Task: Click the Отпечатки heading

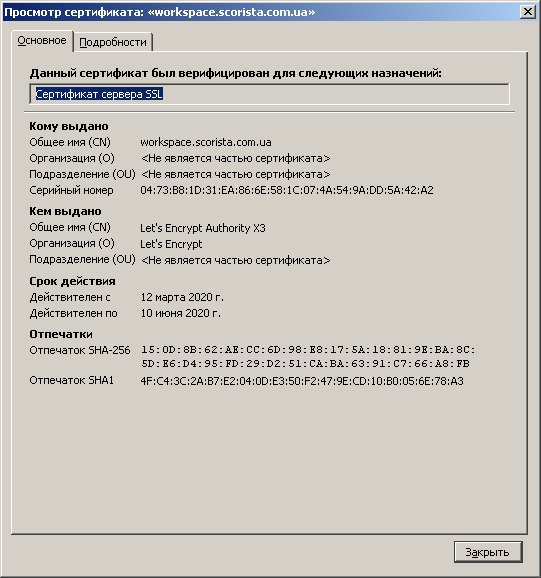Action: tap(61, 334)
